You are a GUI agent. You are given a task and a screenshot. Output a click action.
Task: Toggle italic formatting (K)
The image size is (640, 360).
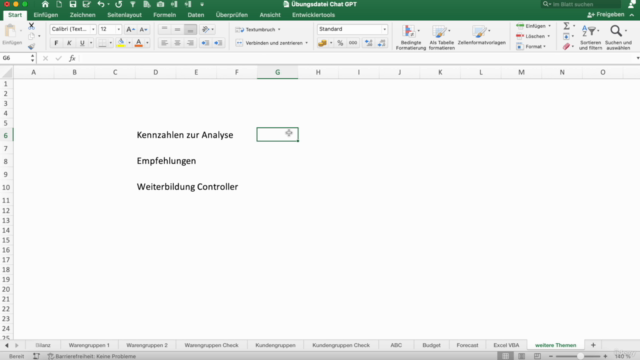click(x=69, y=43)
